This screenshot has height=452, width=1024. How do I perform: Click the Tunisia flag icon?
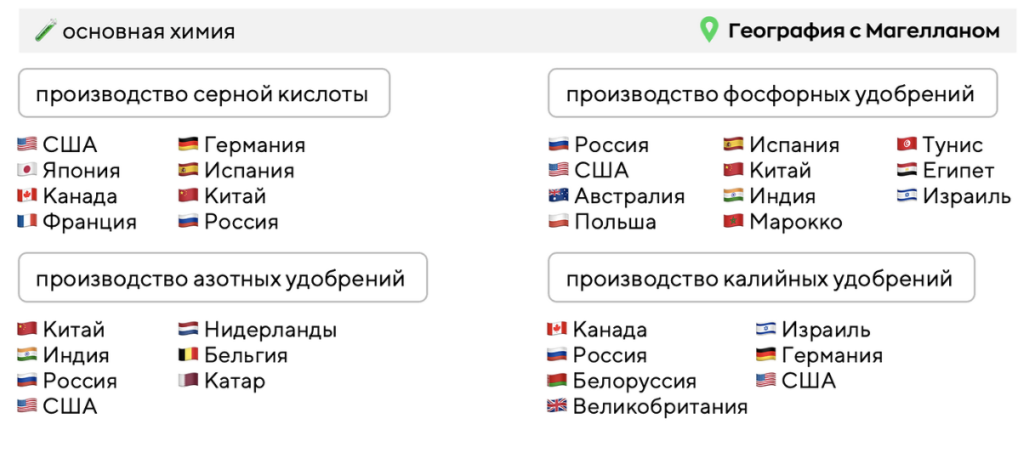coord(907,145)
